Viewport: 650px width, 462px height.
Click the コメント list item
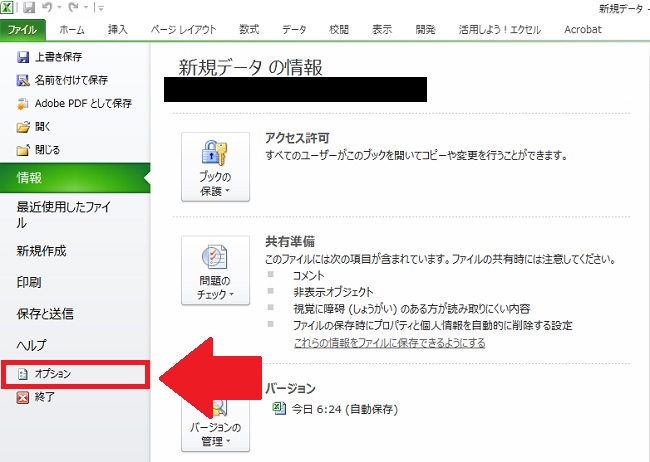click(x=309, y=275)
